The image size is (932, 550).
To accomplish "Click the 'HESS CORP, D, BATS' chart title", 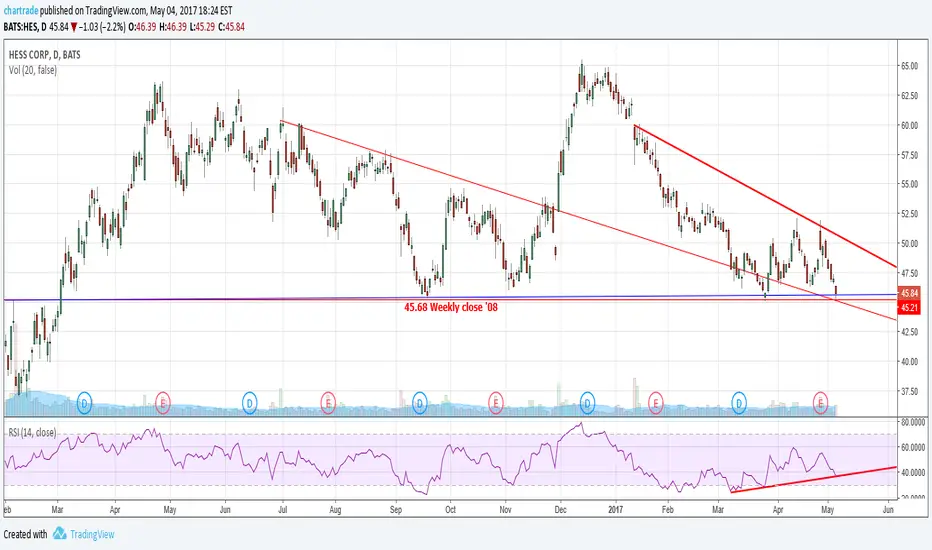I will coord(45,55).
